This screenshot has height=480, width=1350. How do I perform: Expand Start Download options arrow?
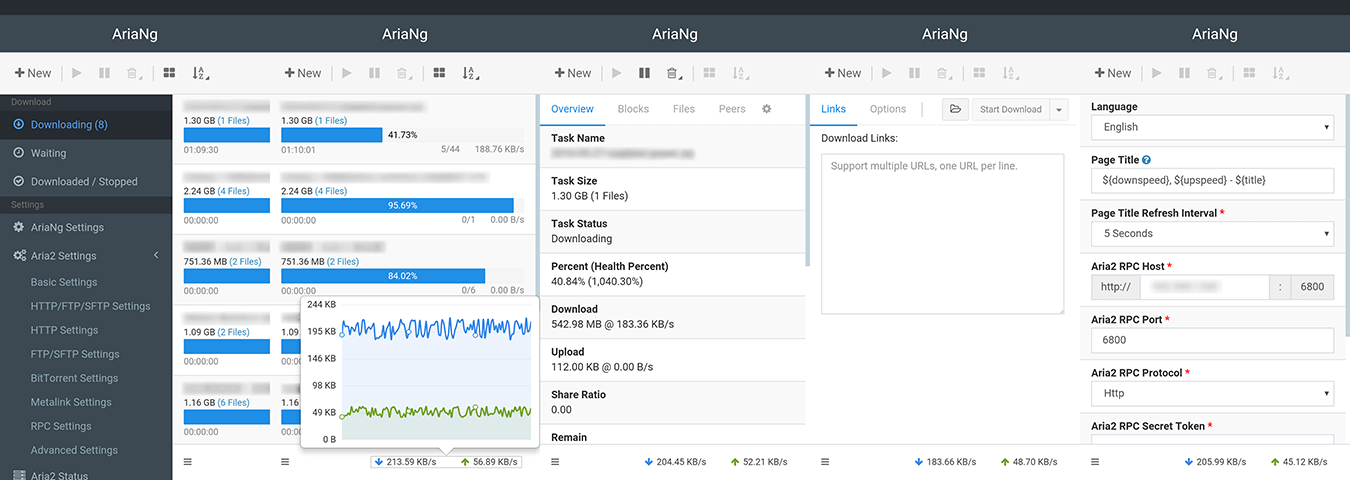pyautogui.click(x=1059, y=109)
